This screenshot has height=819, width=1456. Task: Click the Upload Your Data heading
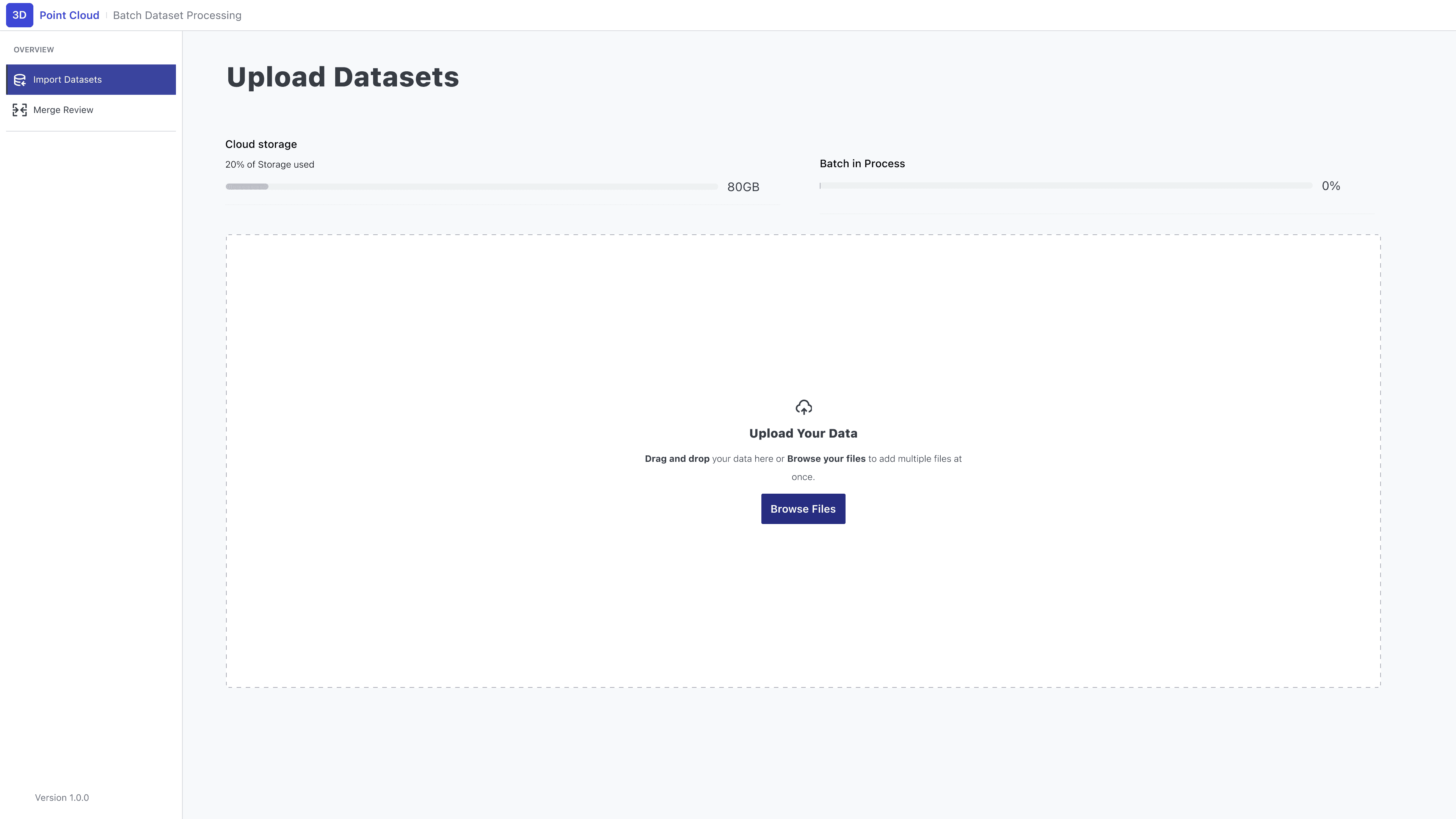tap(803, 433)
